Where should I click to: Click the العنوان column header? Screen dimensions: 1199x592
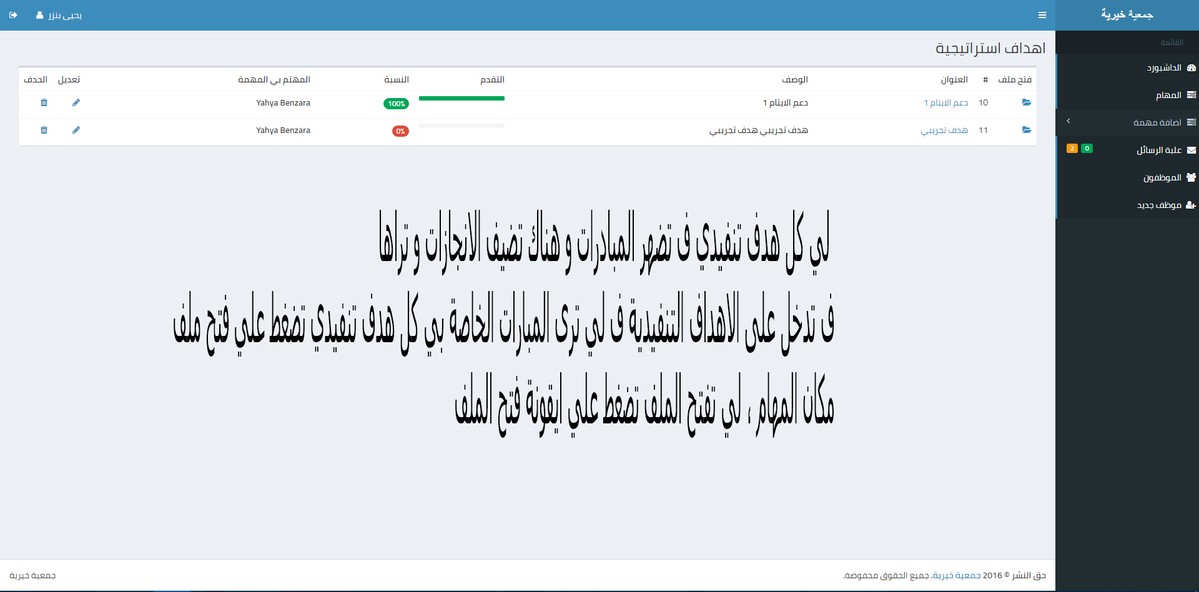pos(954,80)
